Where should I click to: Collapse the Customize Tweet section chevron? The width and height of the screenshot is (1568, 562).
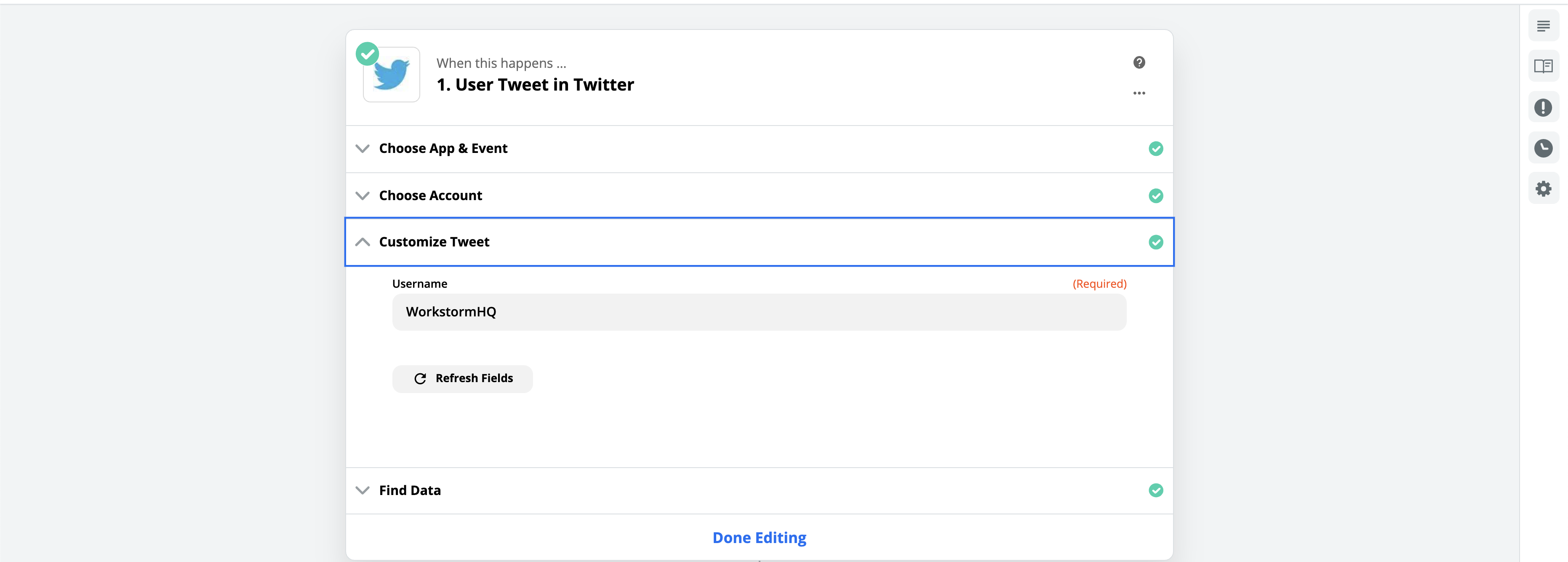tap(362, 242)
